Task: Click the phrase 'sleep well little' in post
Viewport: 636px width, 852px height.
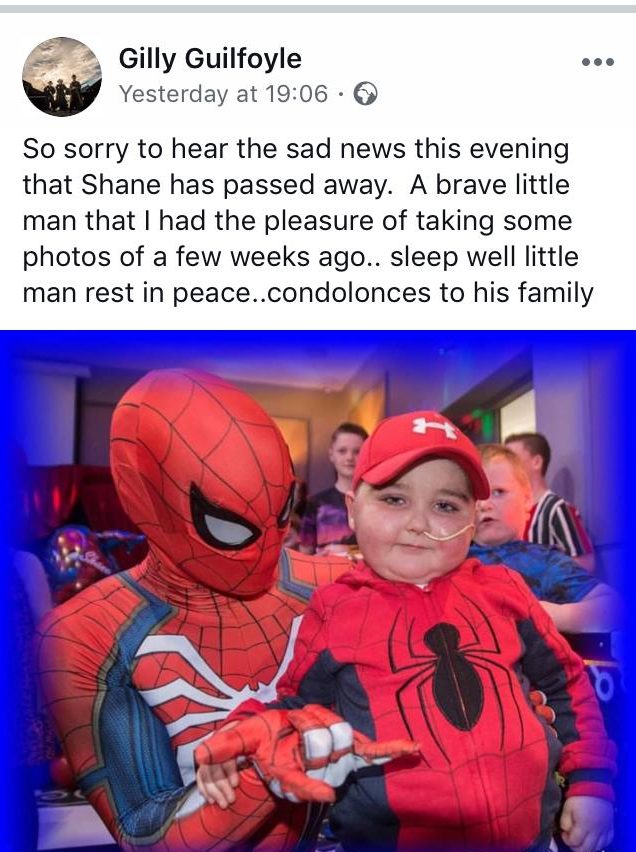Action: [484, 257]
